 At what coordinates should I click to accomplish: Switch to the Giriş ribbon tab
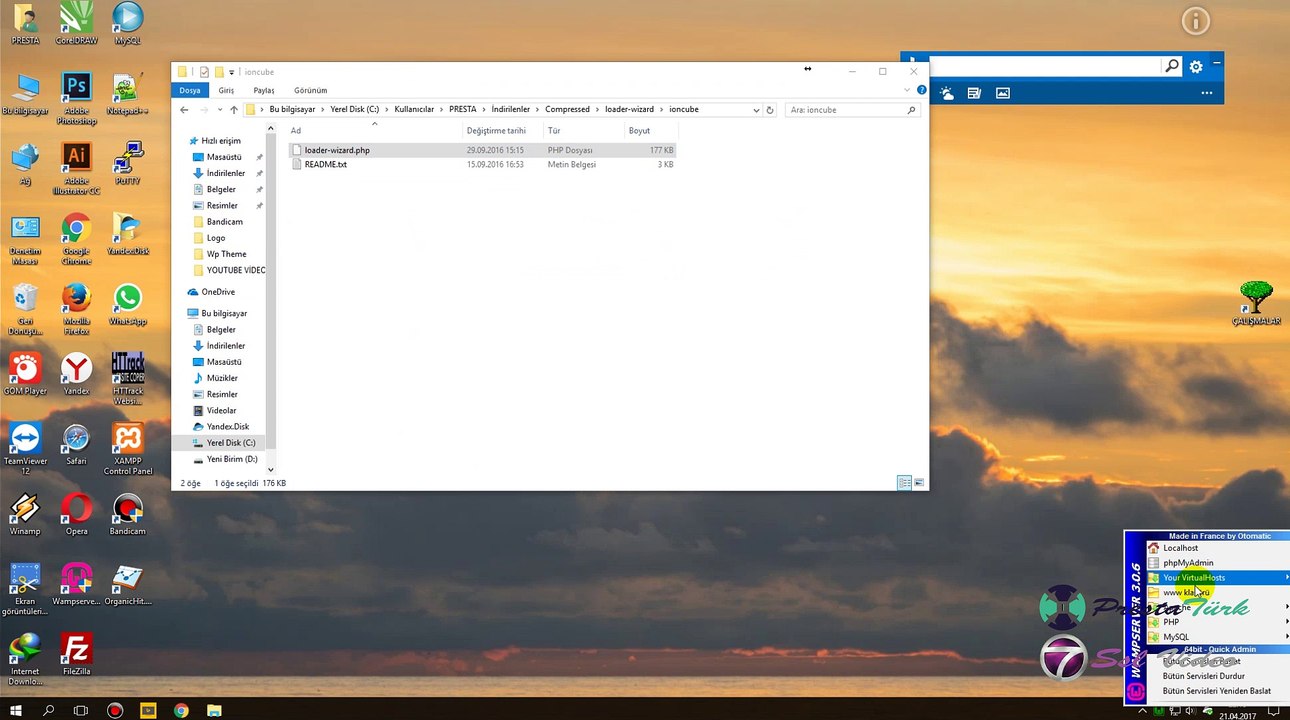coord(227,90)
